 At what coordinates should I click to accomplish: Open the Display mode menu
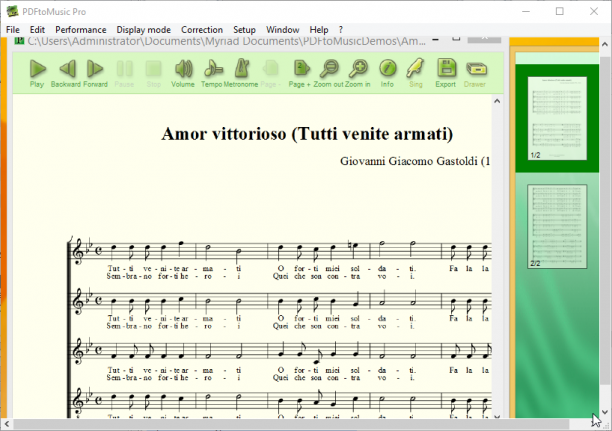144,30
